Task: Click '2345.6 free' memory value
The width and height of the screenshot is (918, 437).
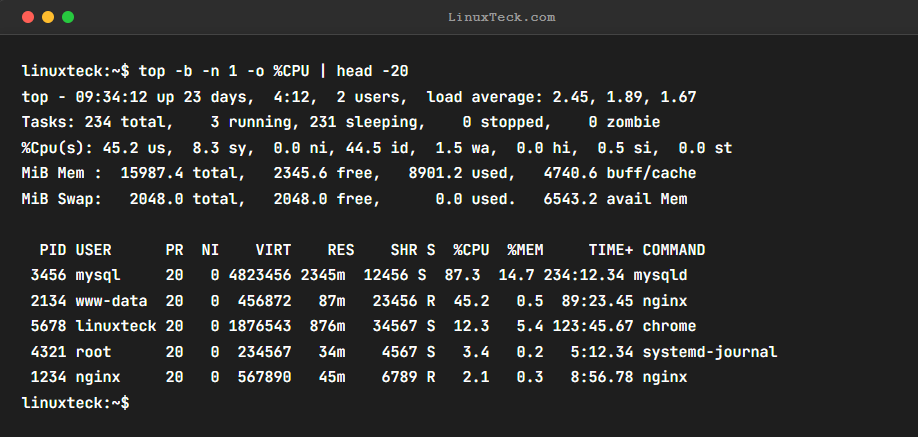Action: 323,173
